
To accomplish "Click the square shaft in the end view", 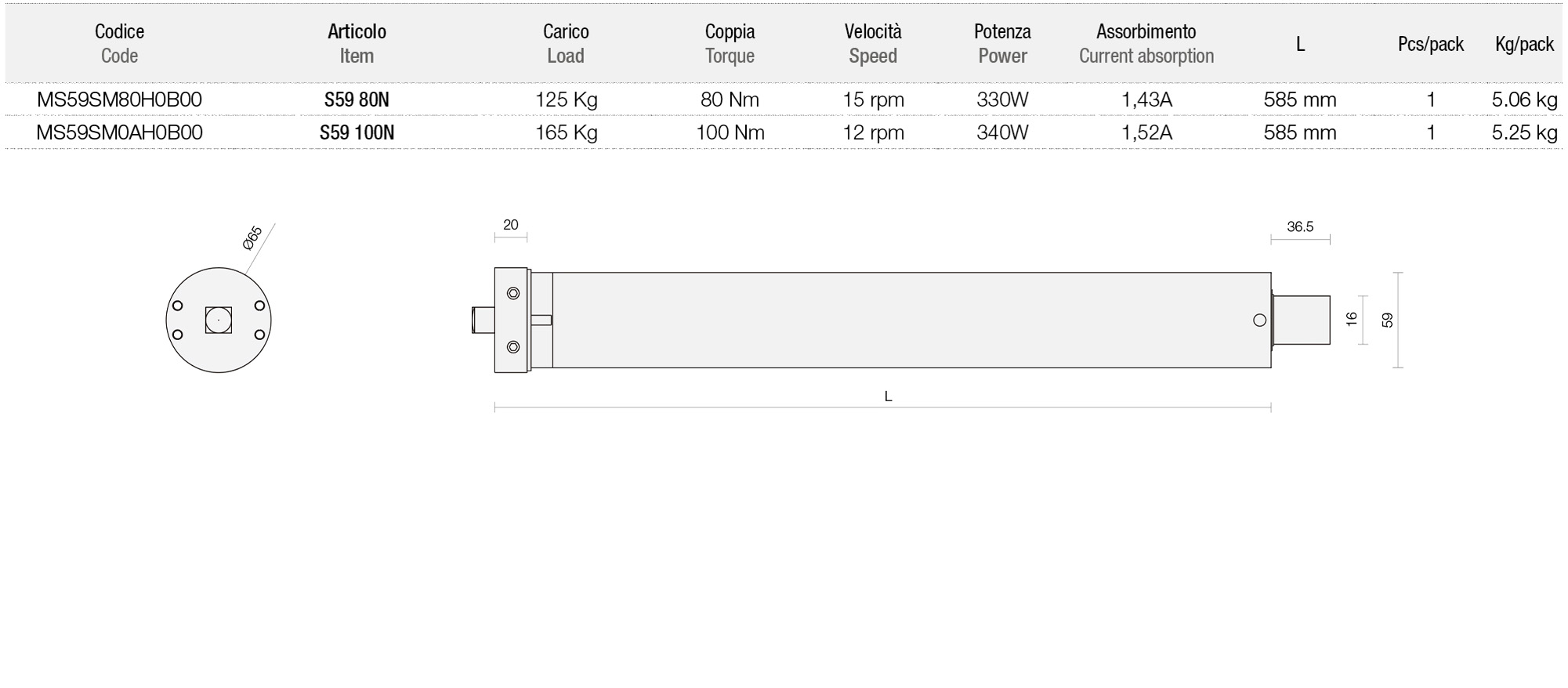I will (219, 320).
